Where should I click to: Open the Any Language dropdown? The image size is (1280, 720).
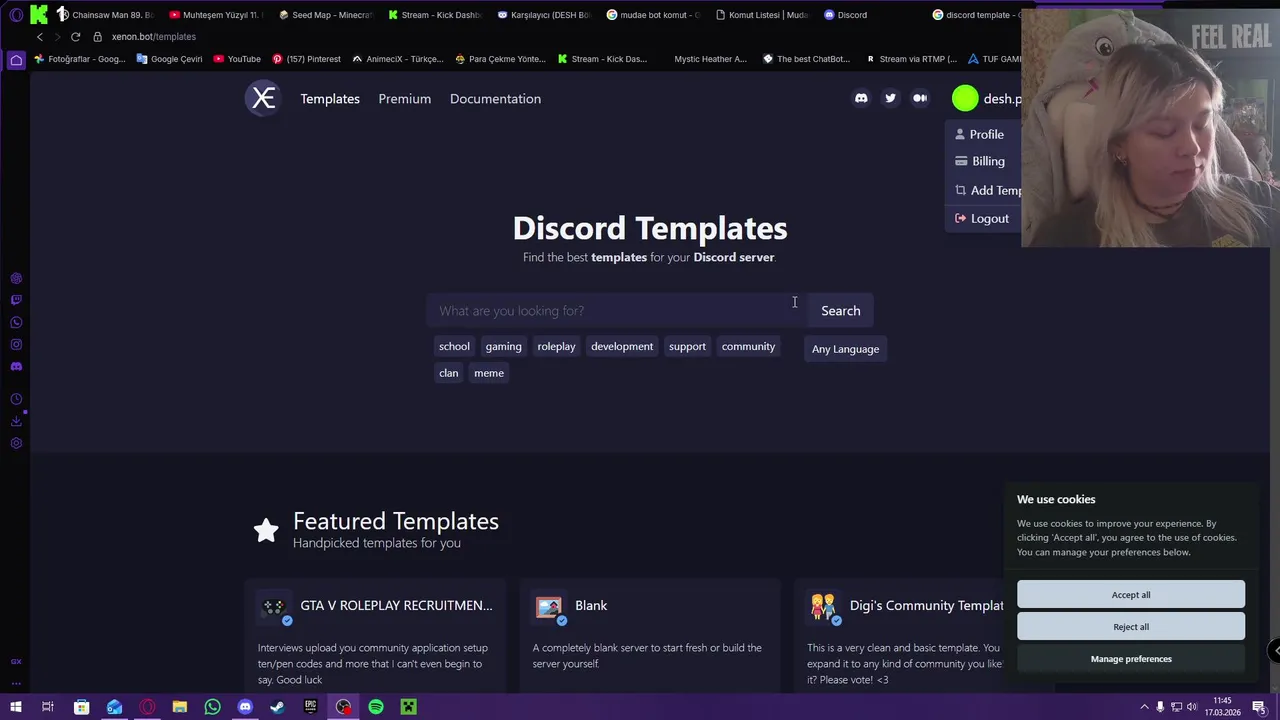(845, 349)
